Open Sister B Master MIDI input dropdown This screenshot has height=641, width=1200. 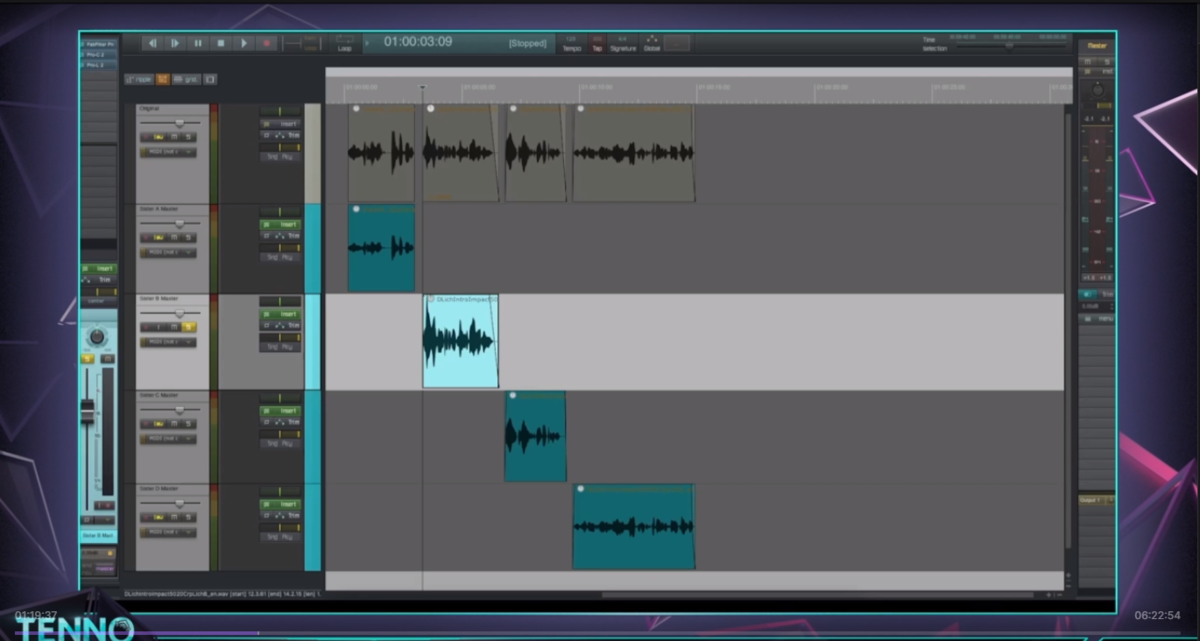pos(168,342)
